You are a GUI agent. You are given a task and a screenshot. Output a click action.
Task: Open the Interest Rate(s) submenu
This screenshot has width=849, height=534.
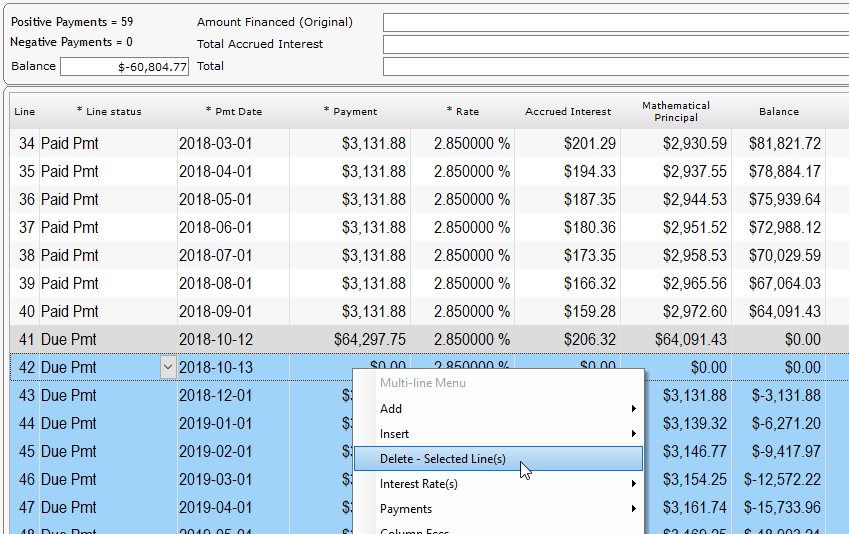tap(498, 484)
